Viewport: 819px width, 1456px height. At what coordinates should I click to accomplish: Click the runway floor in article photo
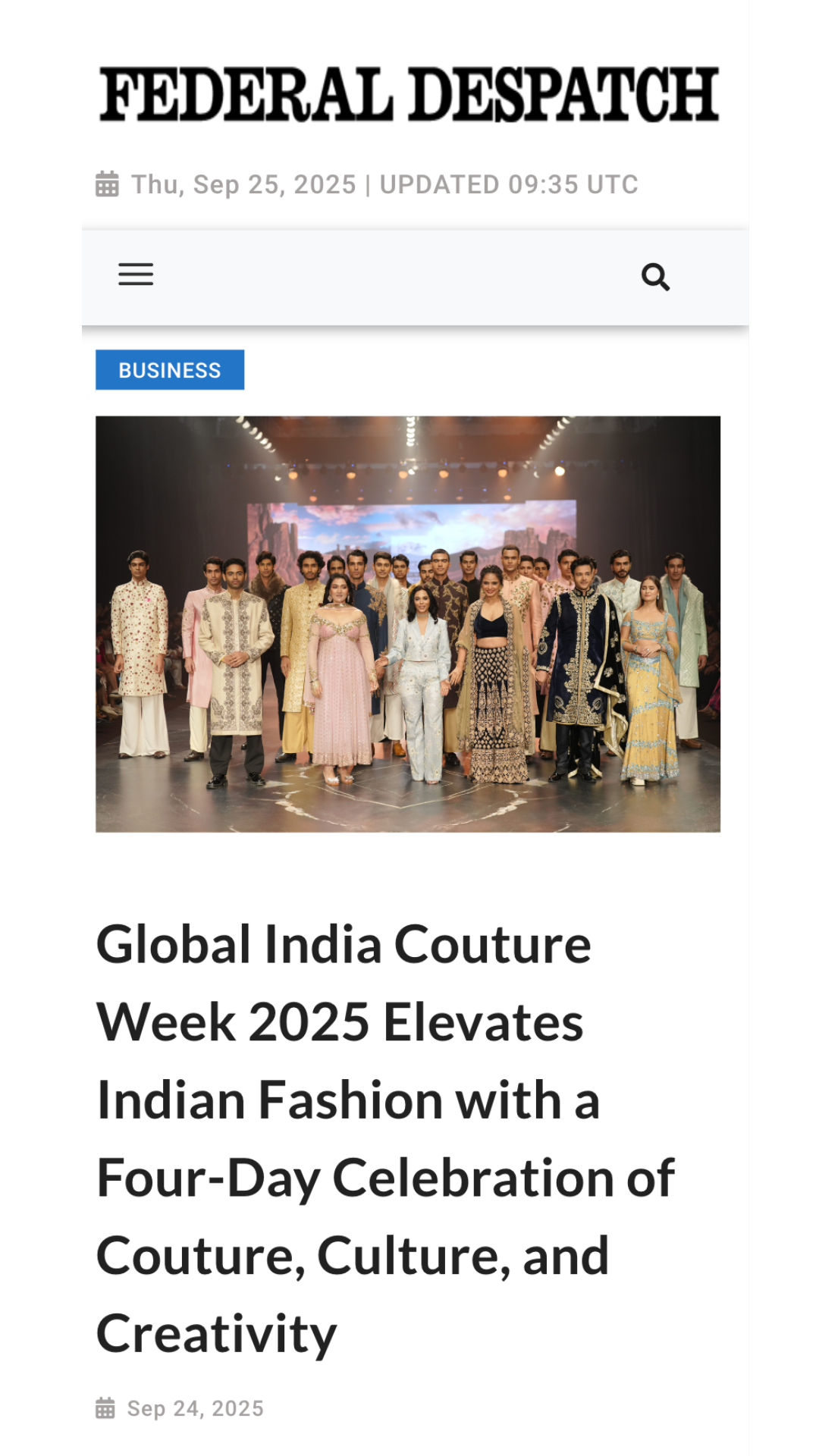tap(408, 804)
